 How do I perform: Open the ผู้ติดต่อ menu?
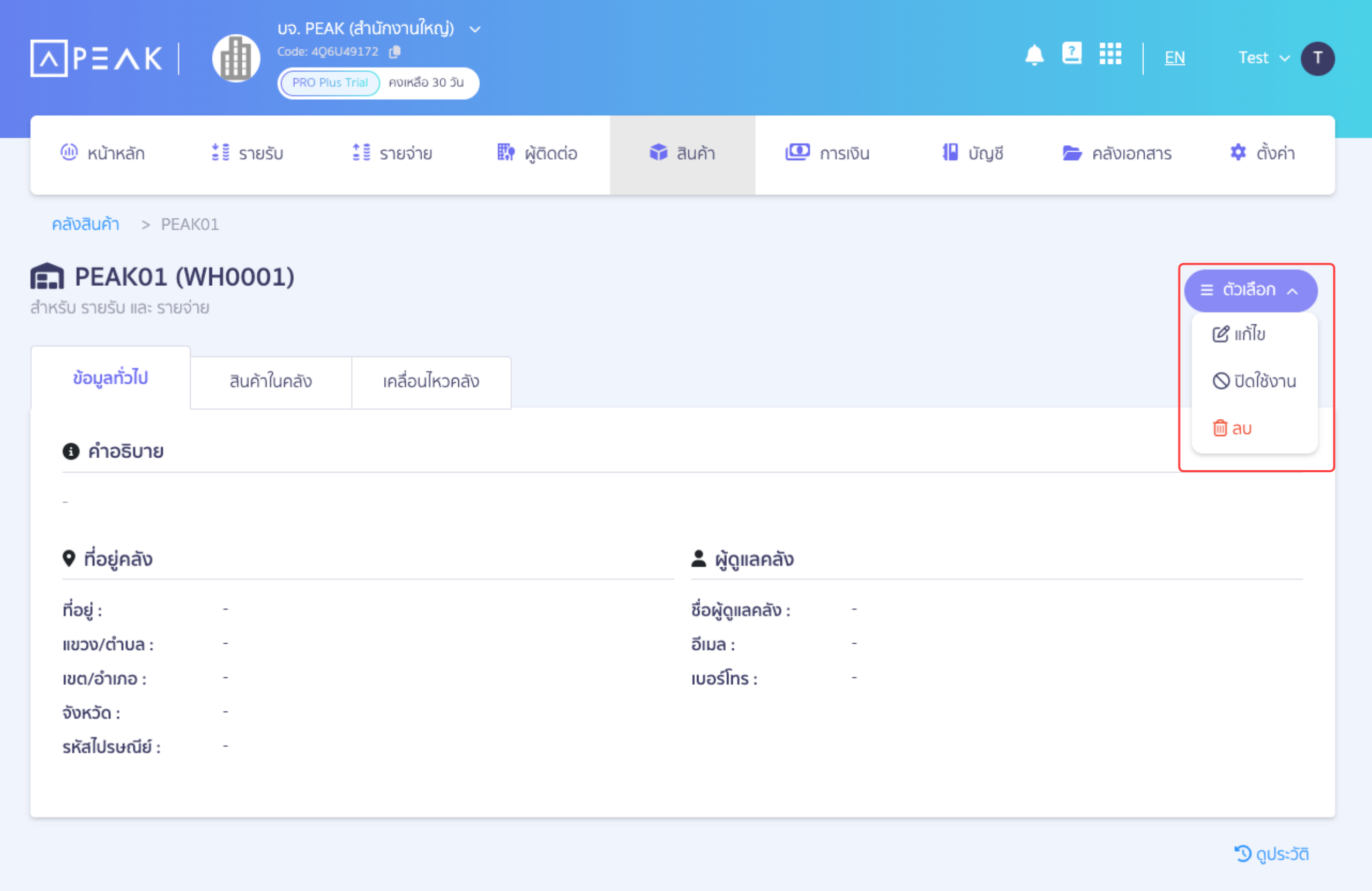click(x=536, y=153)
